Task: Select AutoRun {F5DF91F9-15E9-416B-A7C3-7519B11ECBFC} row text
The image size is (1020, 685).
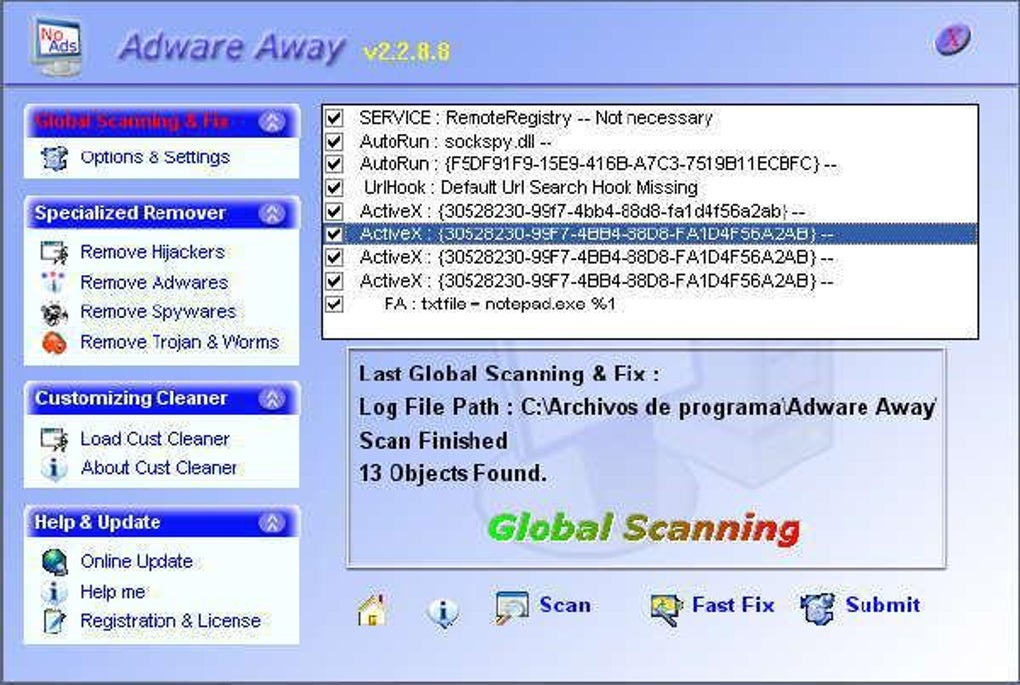Action: pyautogui.click(x=598, y=164)
